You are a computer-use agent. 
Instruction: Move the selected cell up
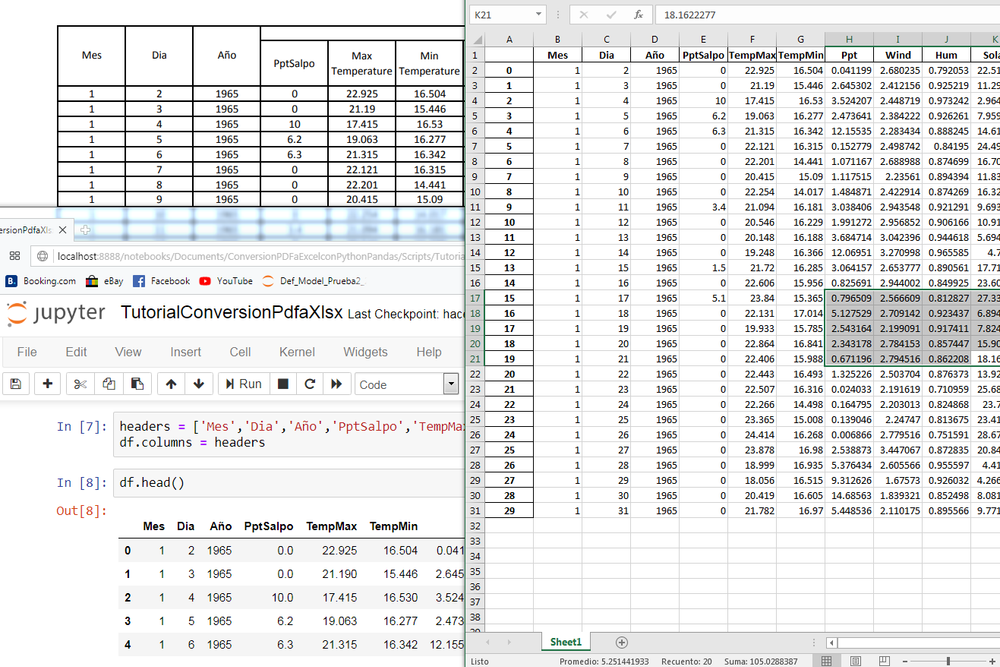(172, 384)
